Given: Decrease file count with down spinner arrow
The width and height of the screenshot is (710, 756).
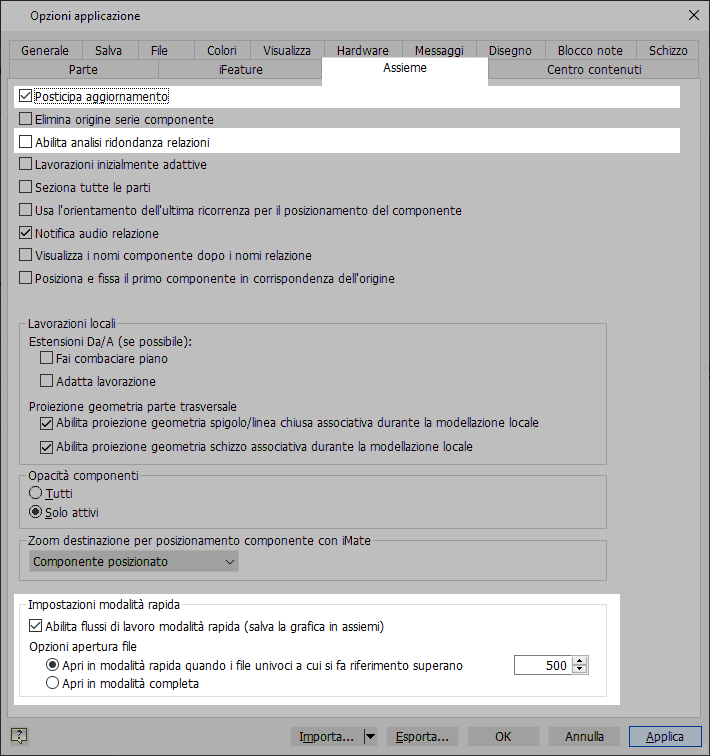Looking at the screenshot, I should click(x=579, y=670).
